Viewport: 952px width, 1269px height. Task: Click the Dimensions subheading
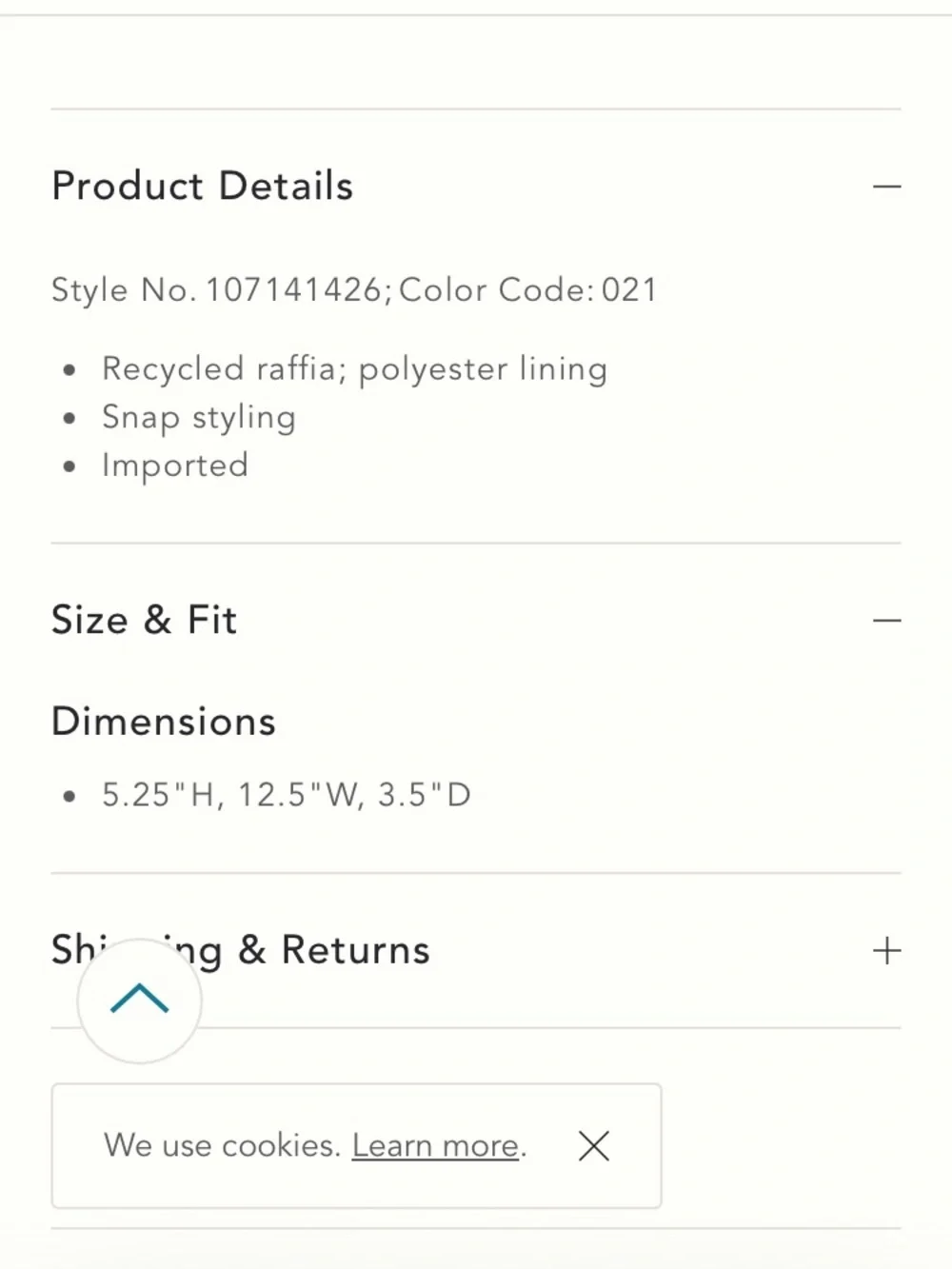tap(164, 722)
